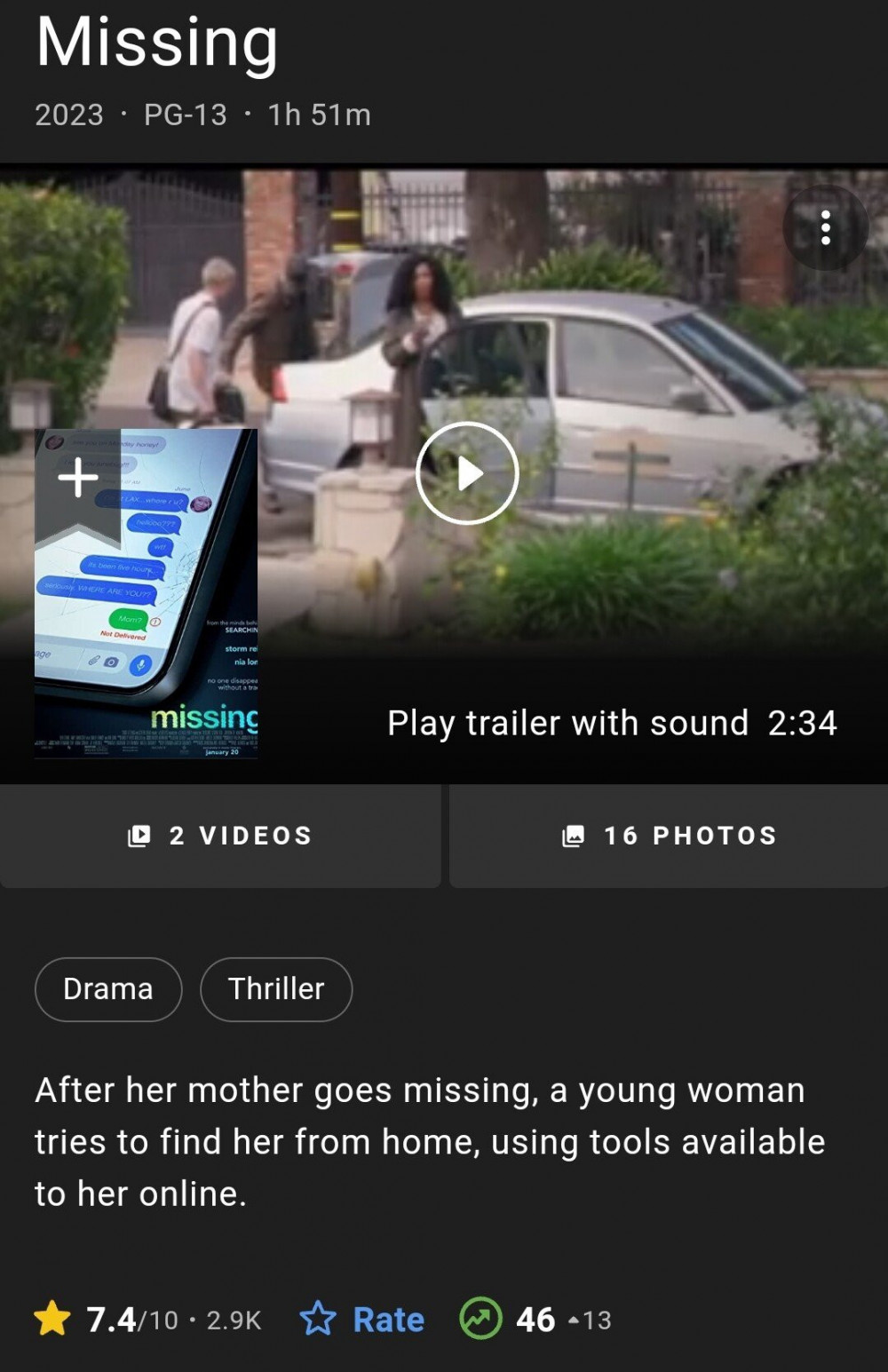Tap the blue outline star icon
888x1372 pixels.
pos(318,1319)
